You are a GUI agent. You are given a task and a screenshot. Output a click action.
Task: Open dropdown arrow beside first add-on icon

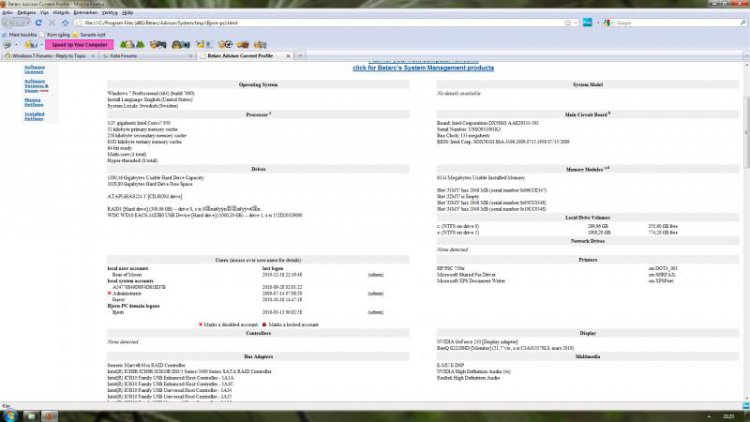point(16,44)
